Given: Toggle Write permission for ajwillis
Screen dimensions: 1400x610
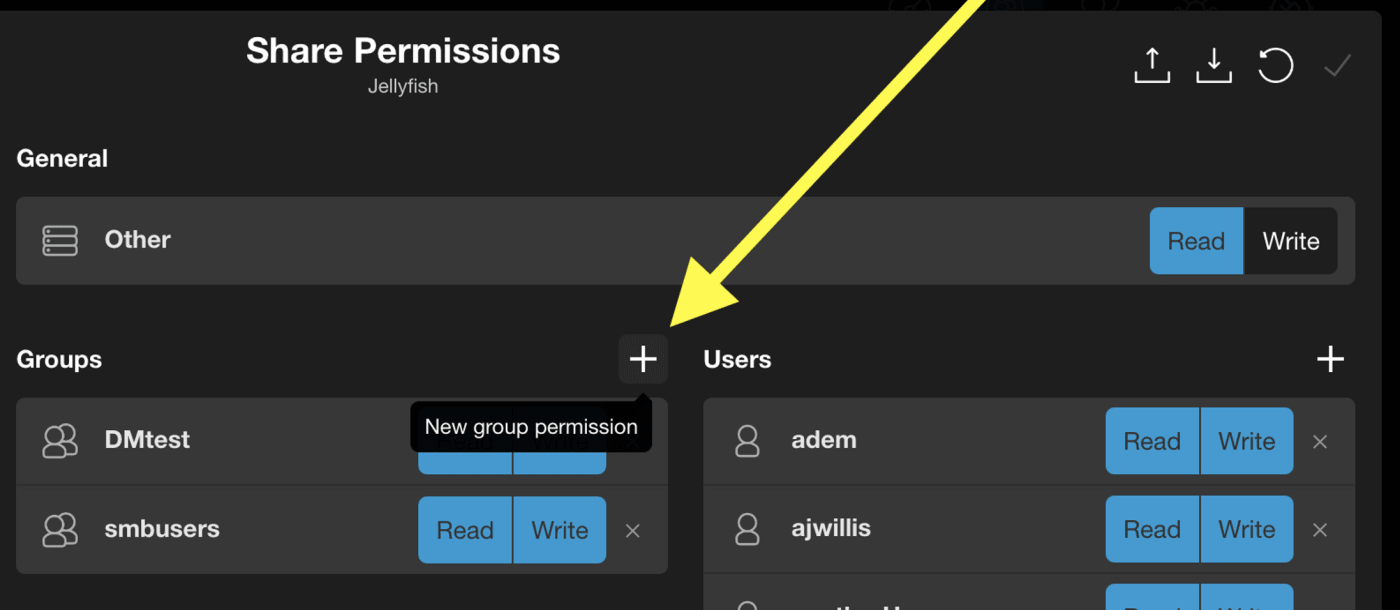Looking at the screenshot, I should click(x=1246, y=530).
